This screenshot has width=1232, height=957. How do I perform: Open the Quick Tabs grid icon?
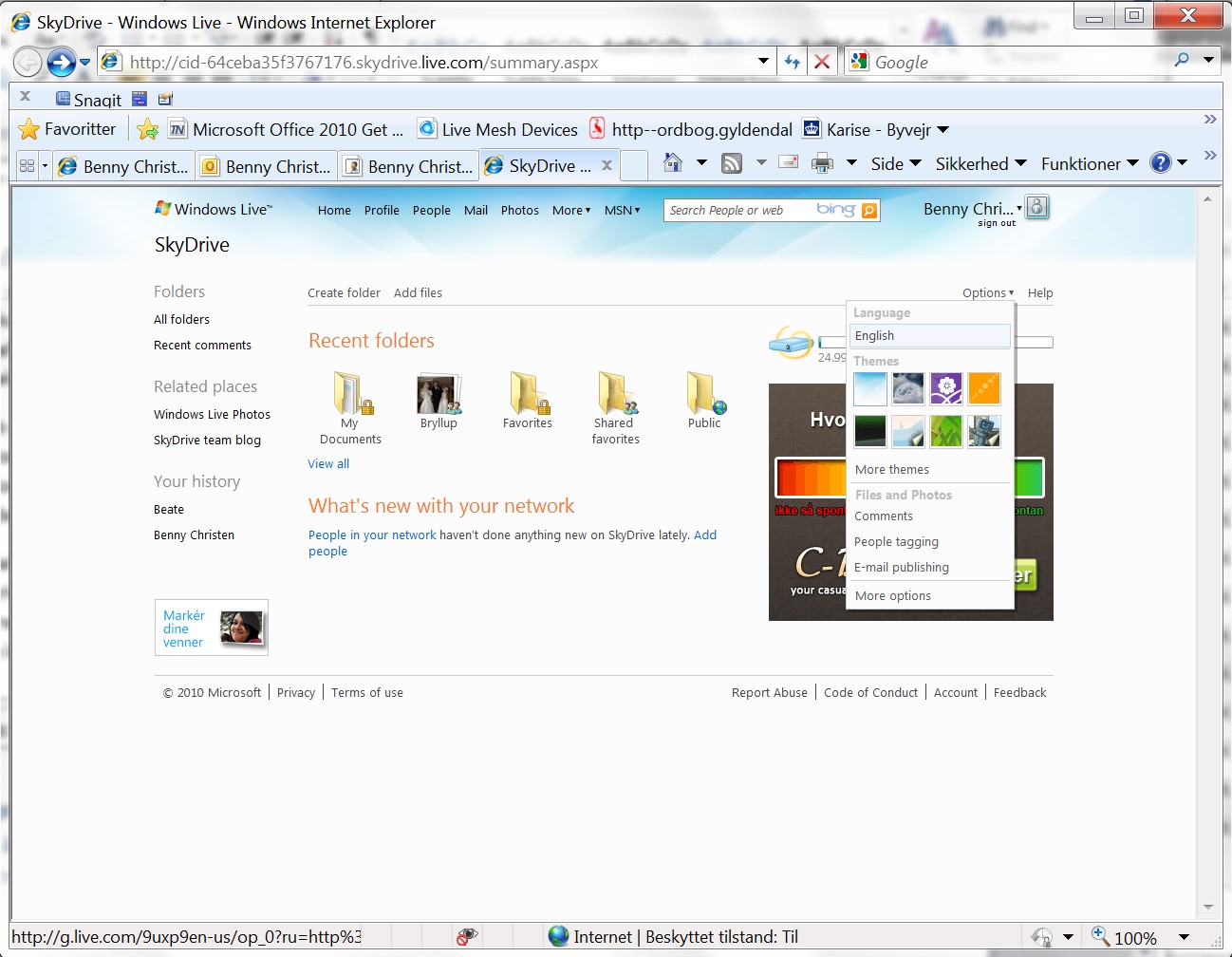pos(27,165)
